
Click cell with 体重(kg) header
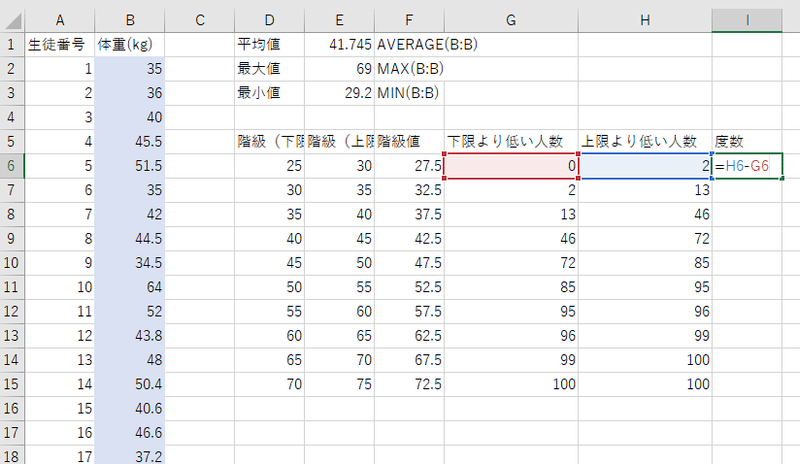(130, 44)
